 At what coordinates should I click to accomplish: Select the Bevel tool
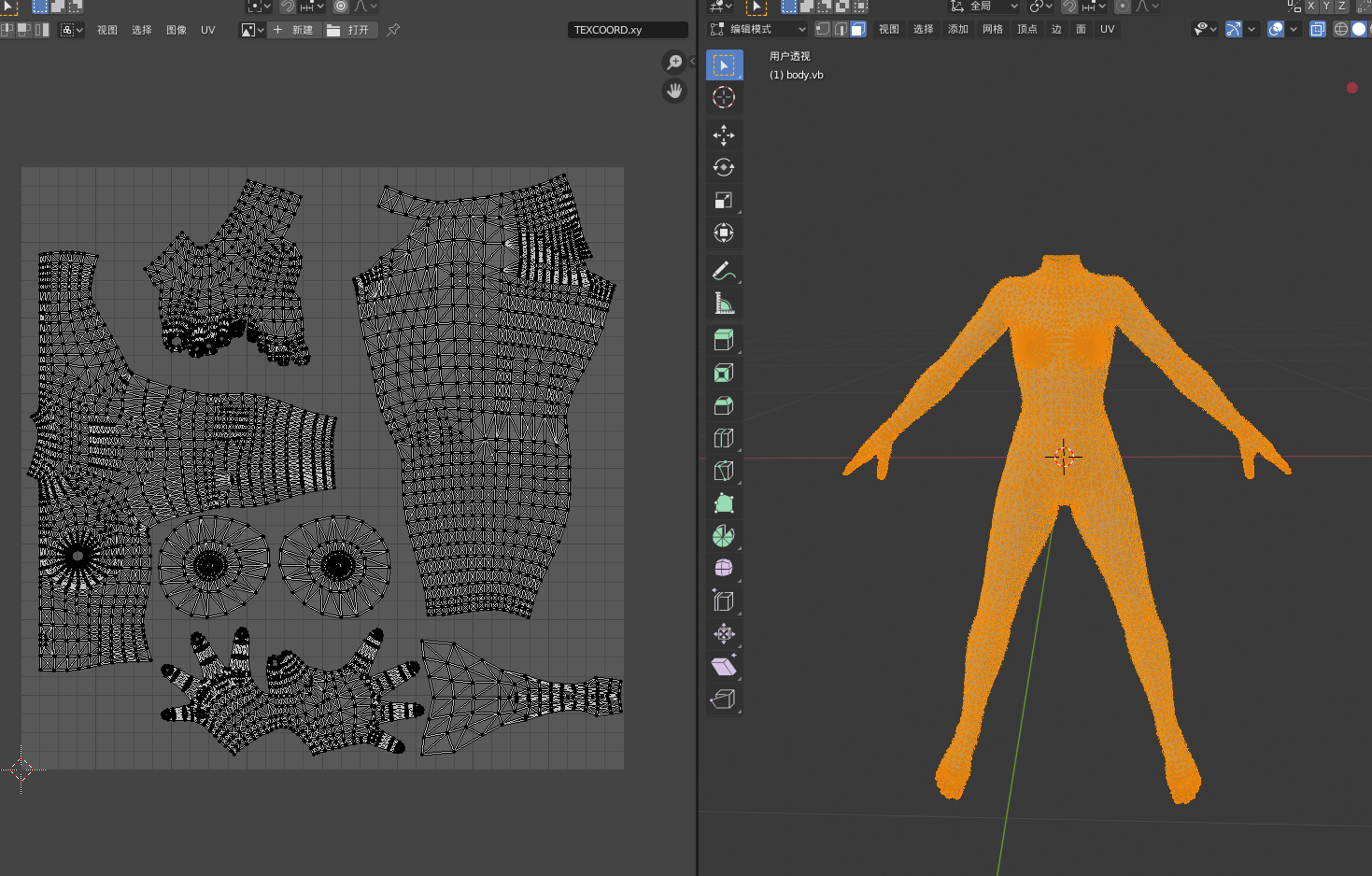(x=724, y=405)
